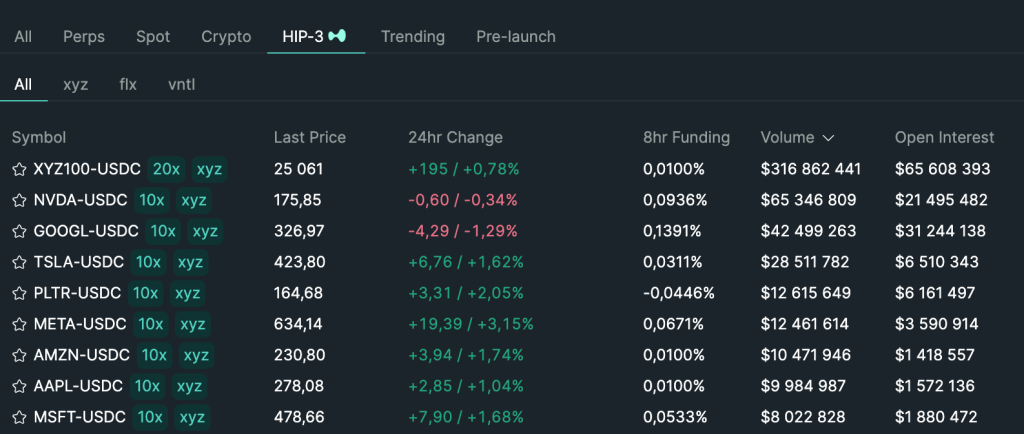The width and height of the screenshot is (1024, 434).
Task: Sort table by Open Interest column
Action: click(x=944, y=138)
